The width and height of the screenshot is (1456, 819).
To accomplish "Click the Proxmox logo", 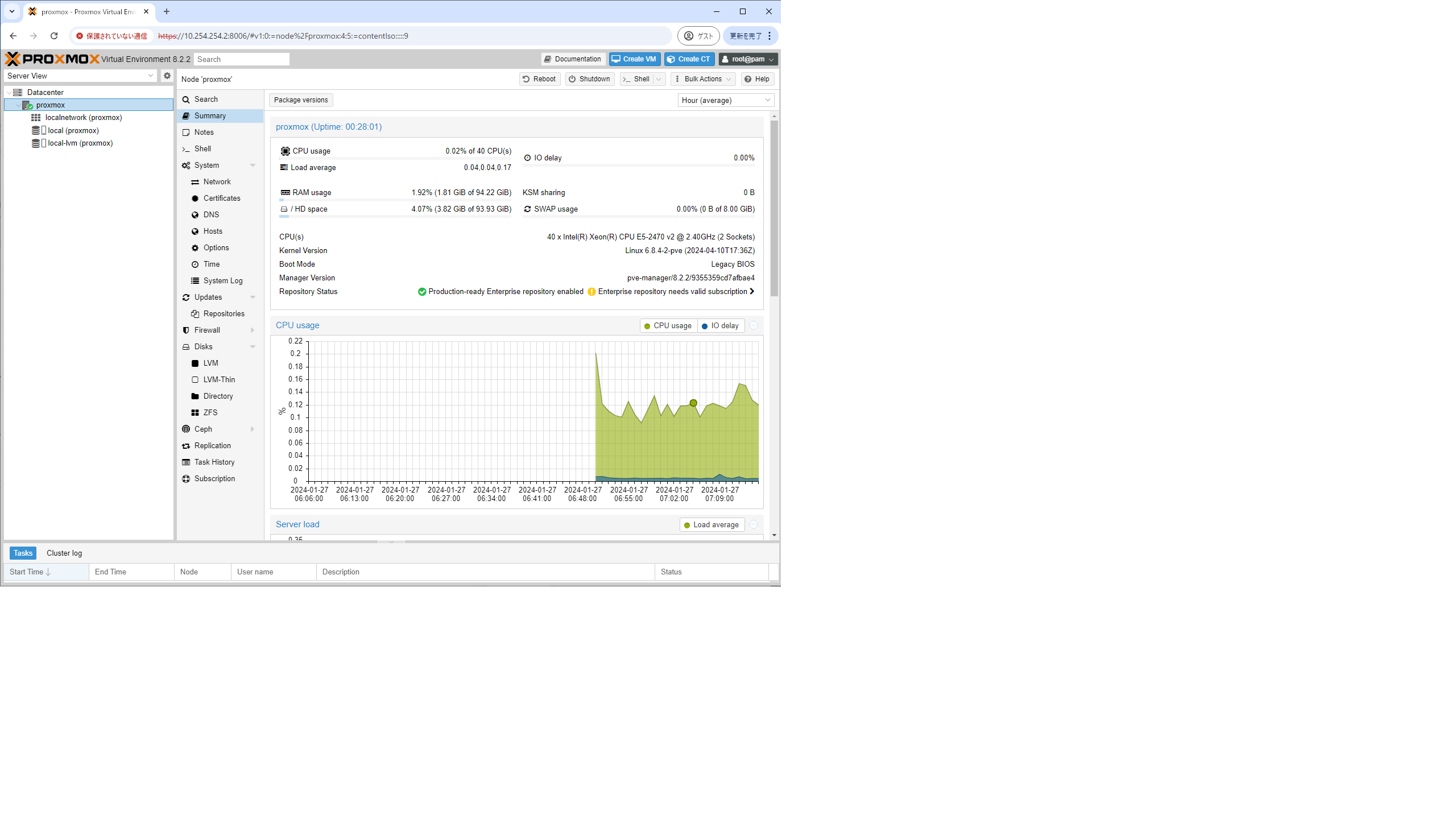I will pyautogui.click(x=52, y=59).
